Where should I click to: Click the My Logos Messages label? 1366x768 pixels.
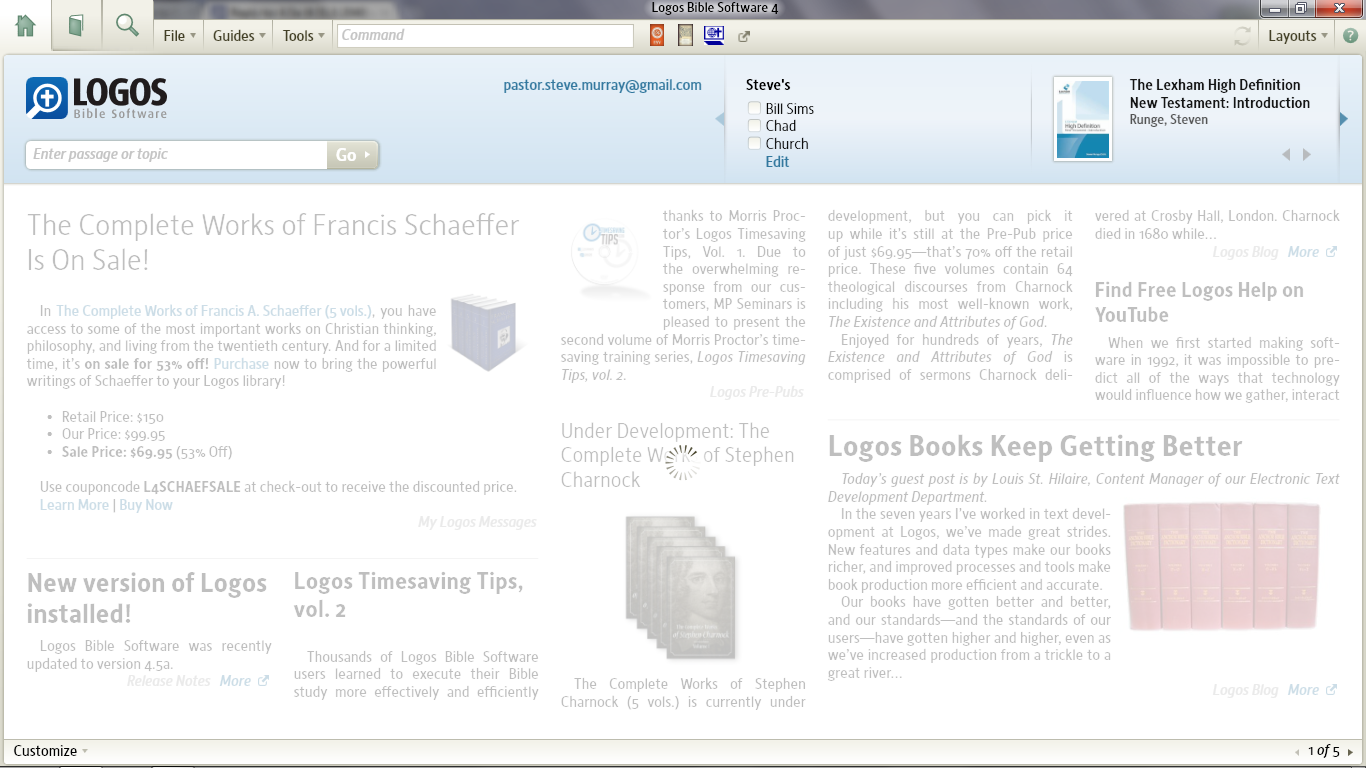pos(477,522)
